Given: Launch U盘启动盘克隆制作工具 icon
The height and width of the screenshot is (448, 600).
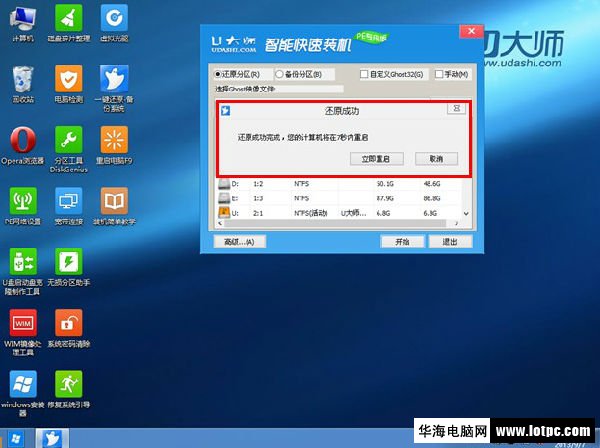Looking at the screenshot, I should click(x=23, y=272).
